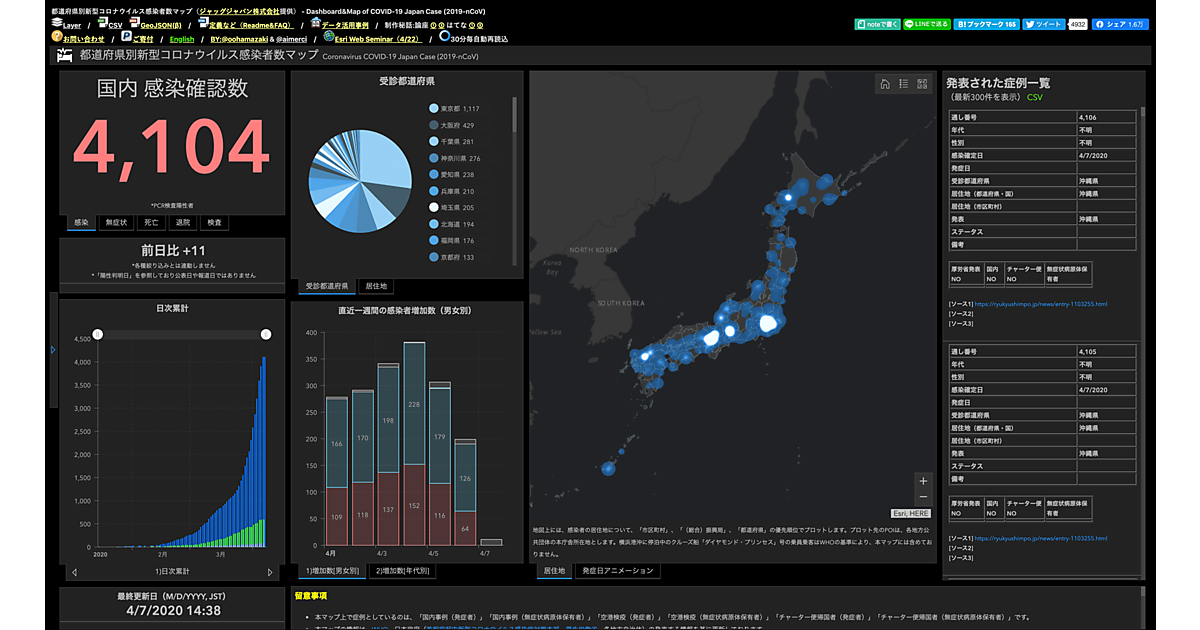Click the Twitter tweet share button
1200x630 pixels.
(x=1042, y=23)
